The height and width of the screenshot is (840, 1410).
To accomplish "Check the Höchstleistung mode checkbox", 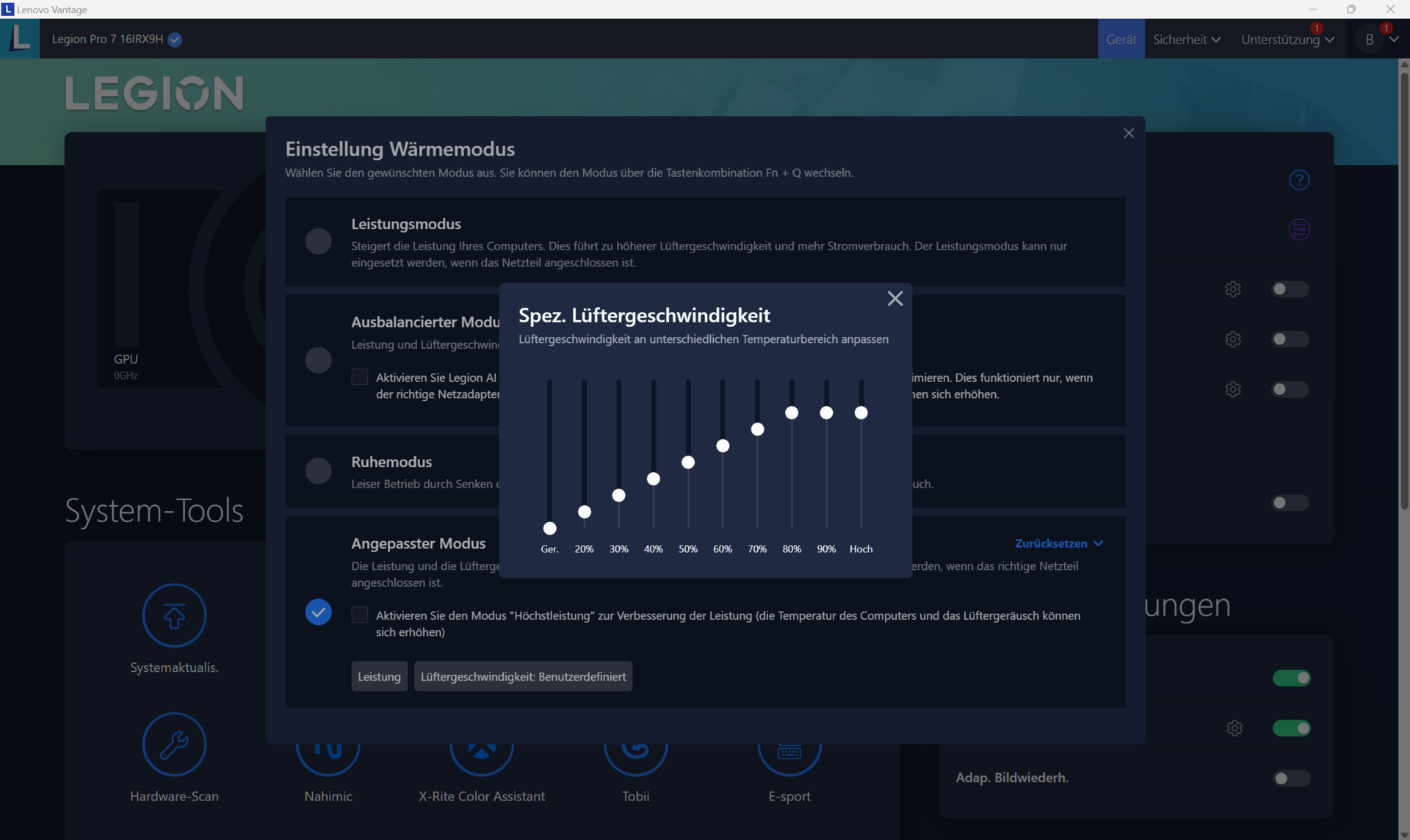I will 360,615.
